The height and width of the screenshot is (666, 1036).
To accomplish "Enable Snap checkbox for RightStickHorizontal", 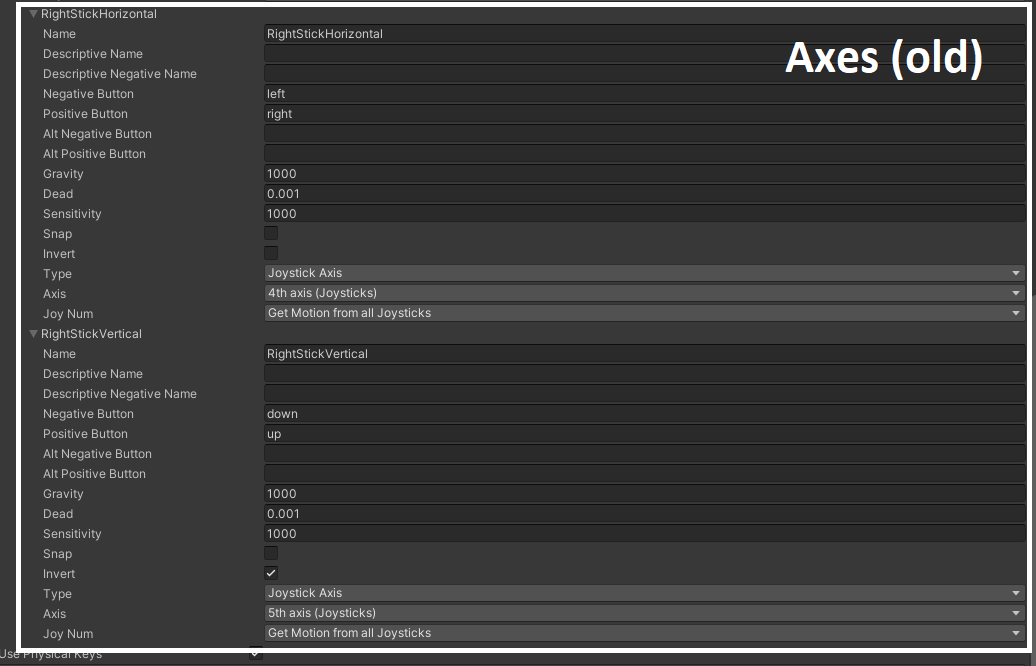I will point(271,233).
